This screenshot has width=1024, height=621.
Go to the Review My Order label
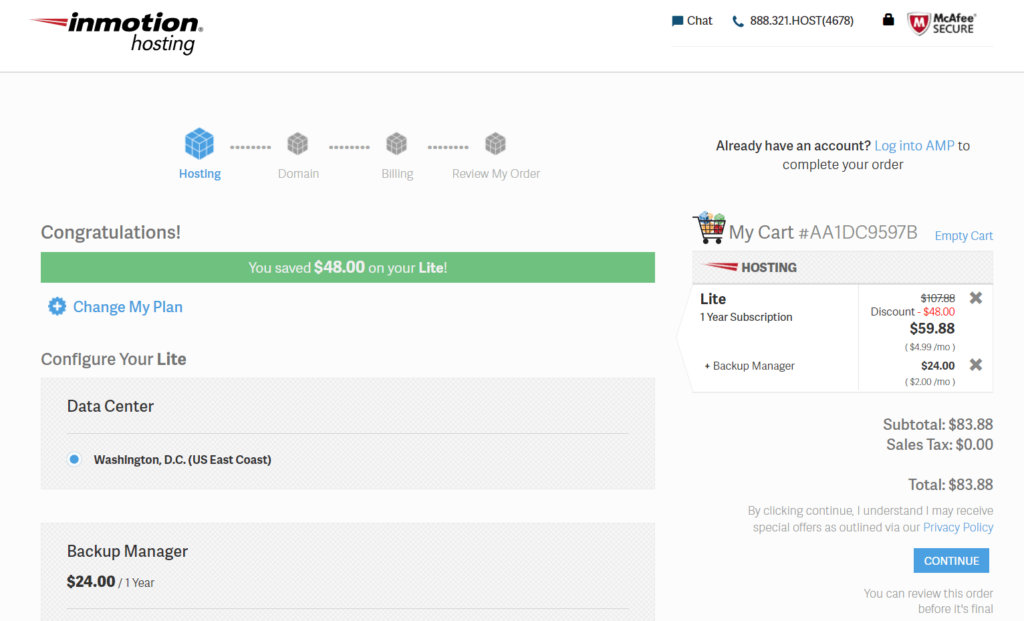[496, 174]
